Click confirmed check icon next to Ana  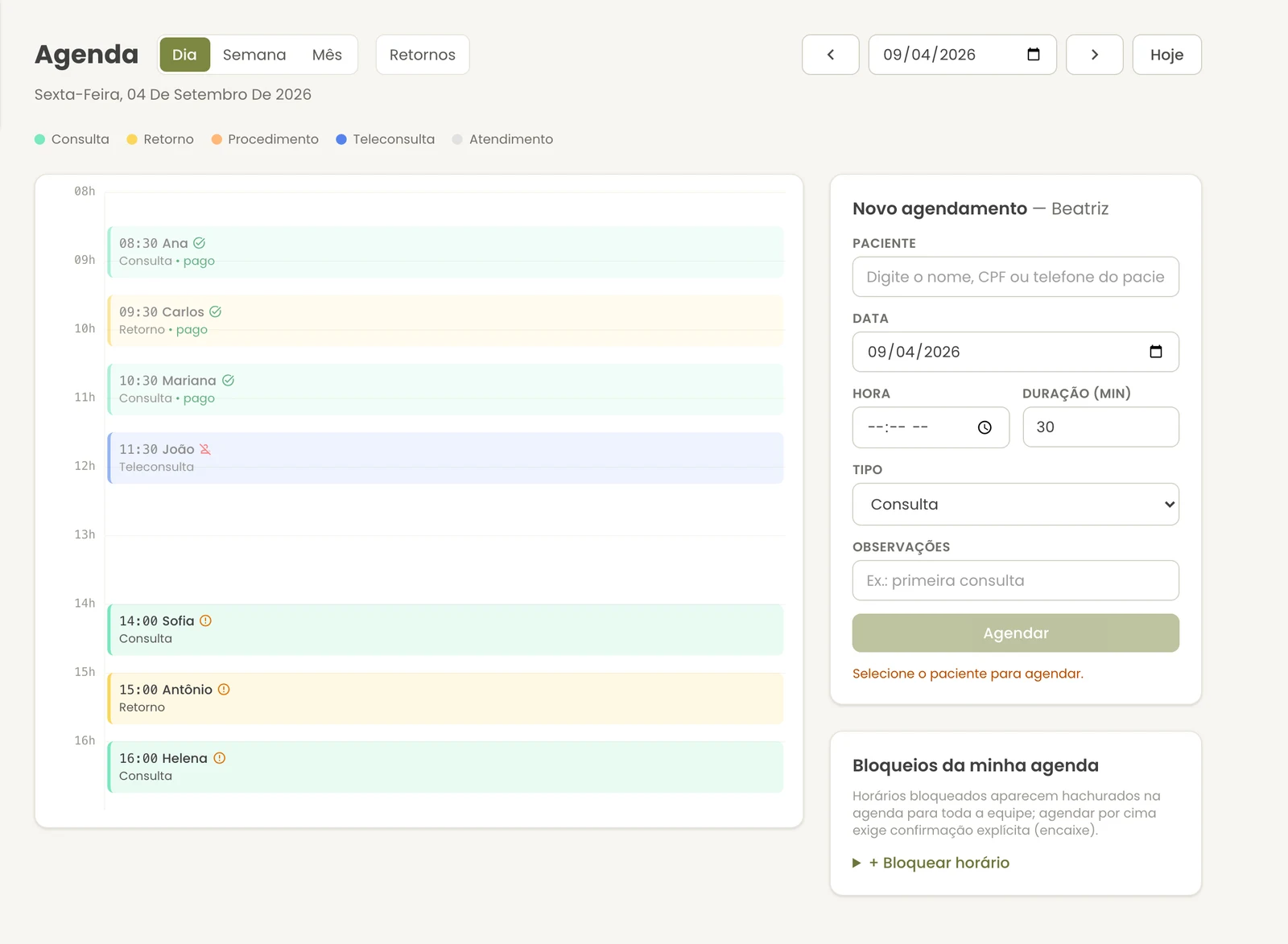(x=200, y=243)
